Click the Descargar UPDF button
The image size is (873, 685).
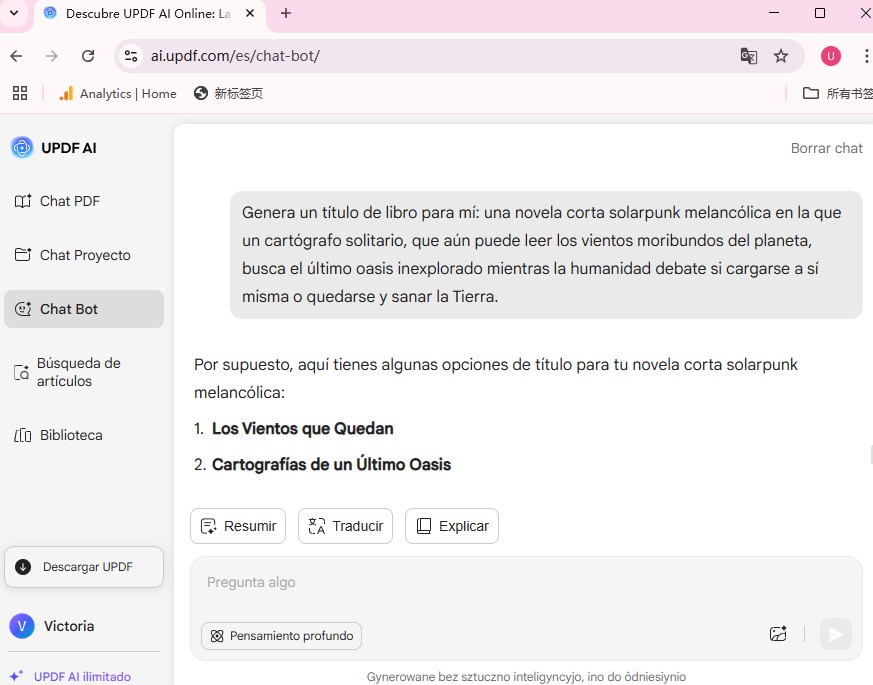click(84, 567)
